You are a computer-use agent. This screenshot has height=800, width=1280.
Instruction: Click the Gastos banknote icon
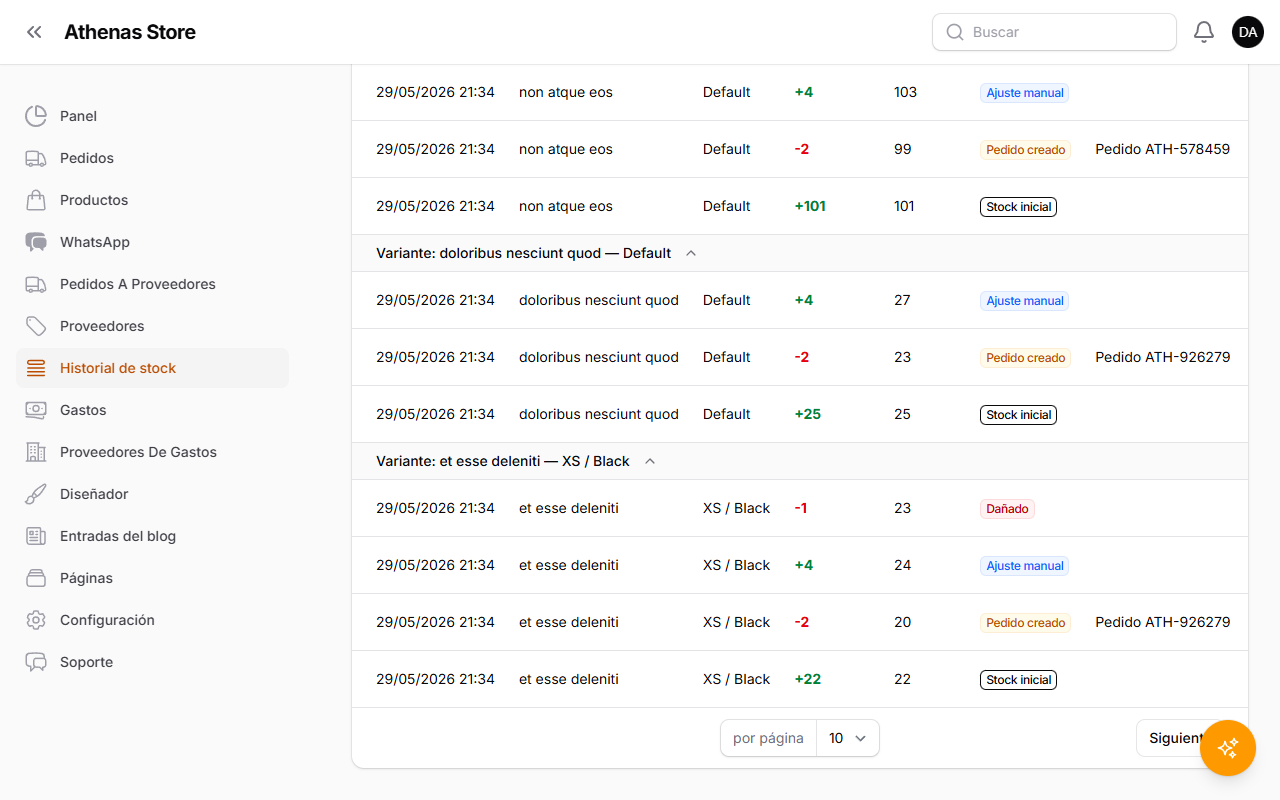[x=36, y=410]
